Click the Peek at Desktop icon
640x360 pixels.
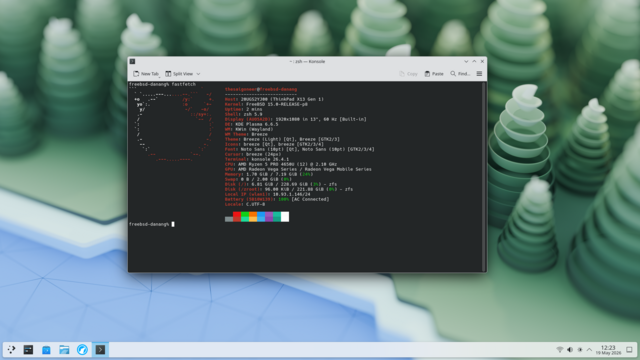point(629,350)
